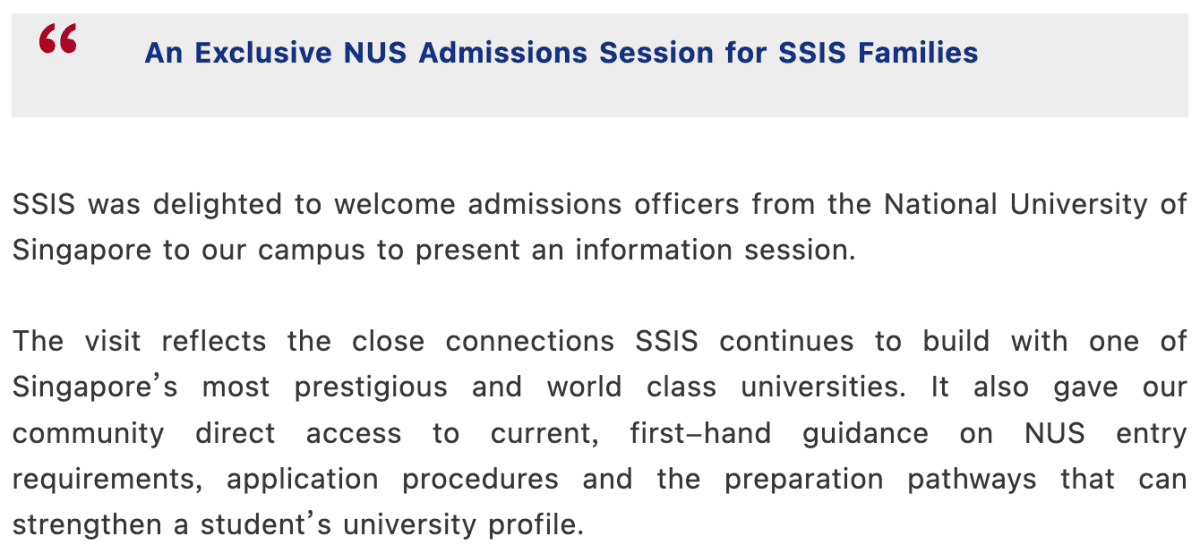1200x553 pixels.
Task: Click the word "first–hand" in the second paragraph
Action: (x=701, y=435)
